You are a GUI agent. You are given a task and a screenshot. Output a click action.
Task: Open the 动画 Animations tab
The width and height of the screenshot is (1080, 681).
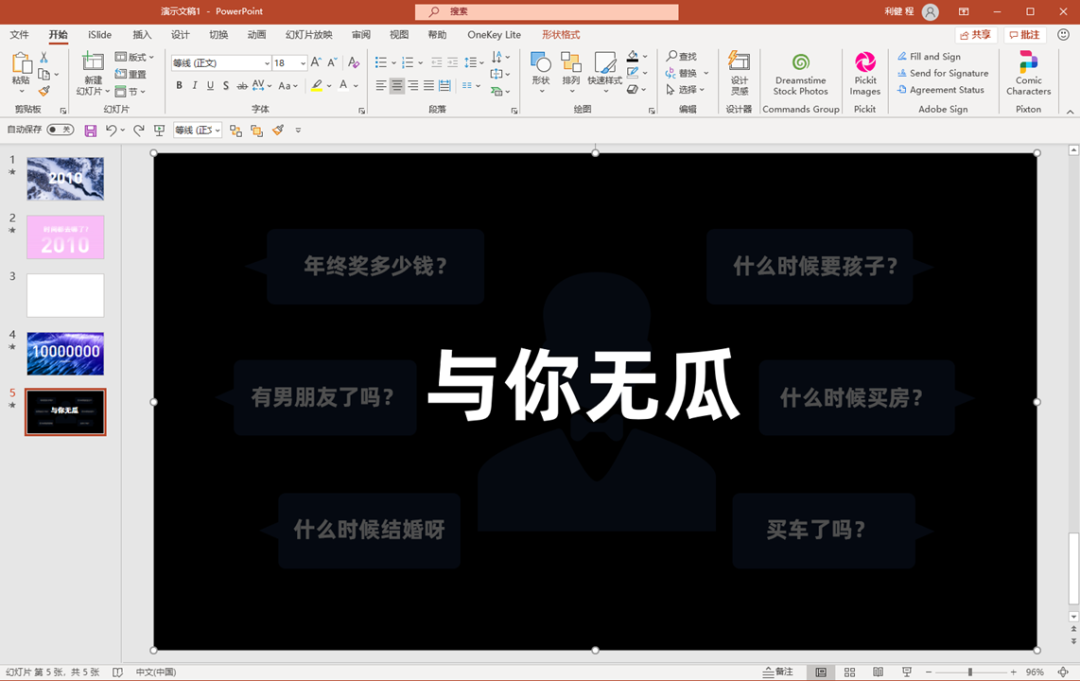pos(257,34)
